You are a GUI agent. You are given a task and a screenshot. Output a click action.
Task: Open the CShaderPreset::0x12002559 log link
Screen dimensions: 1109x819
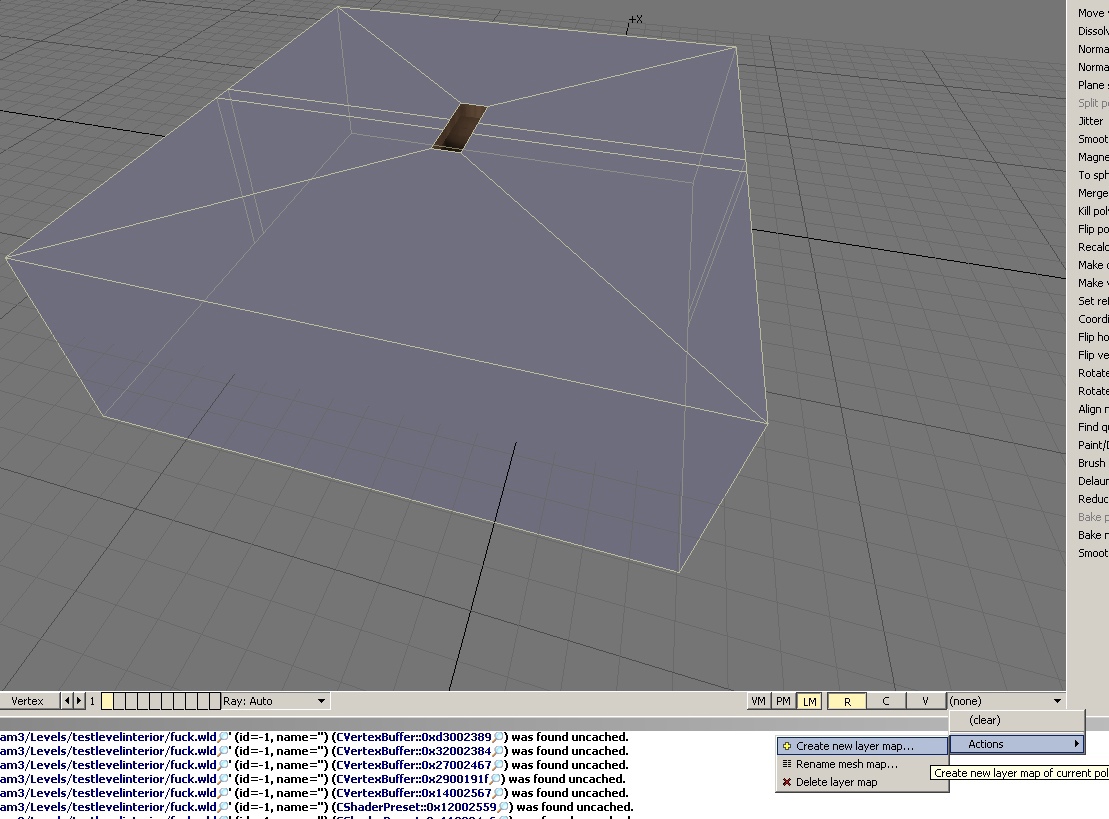tap(417, 807)
